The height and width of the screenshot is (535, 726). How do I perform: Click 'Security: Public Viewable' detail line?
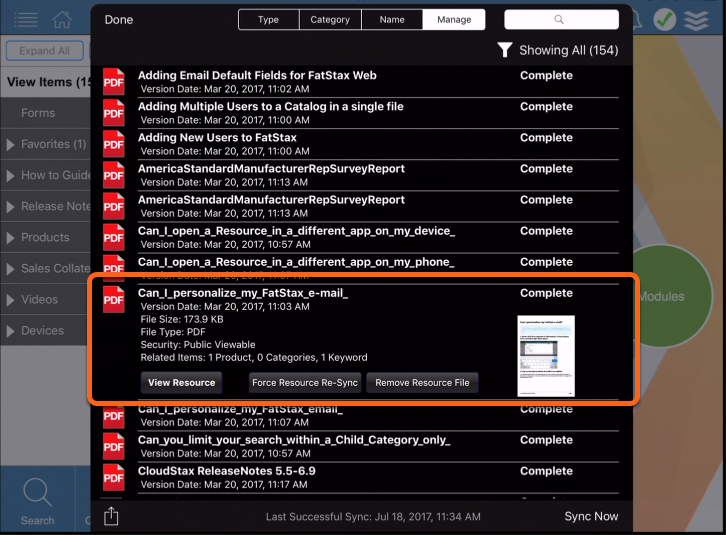[198, 345]
